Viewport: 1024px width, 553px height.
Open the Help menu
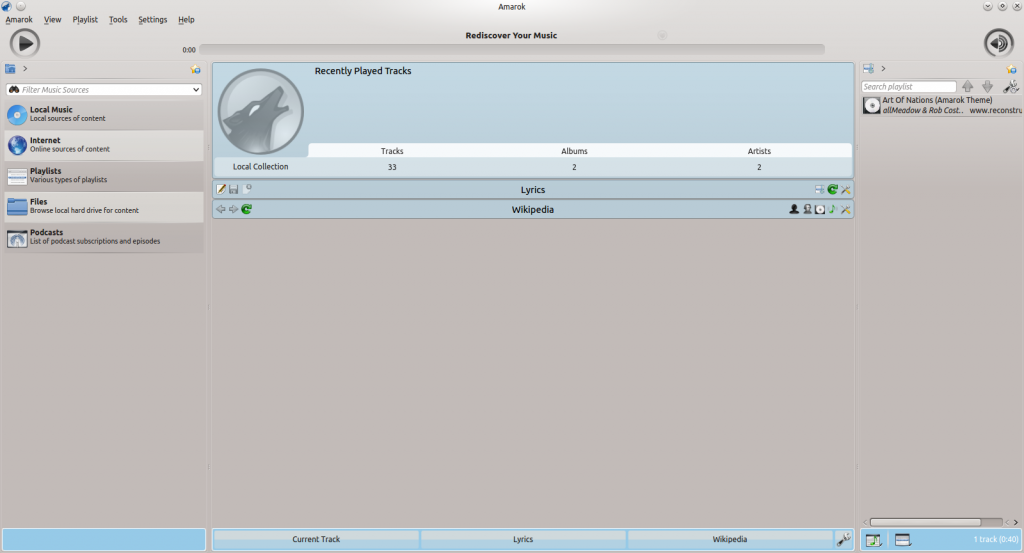click(x=186, y=20)
